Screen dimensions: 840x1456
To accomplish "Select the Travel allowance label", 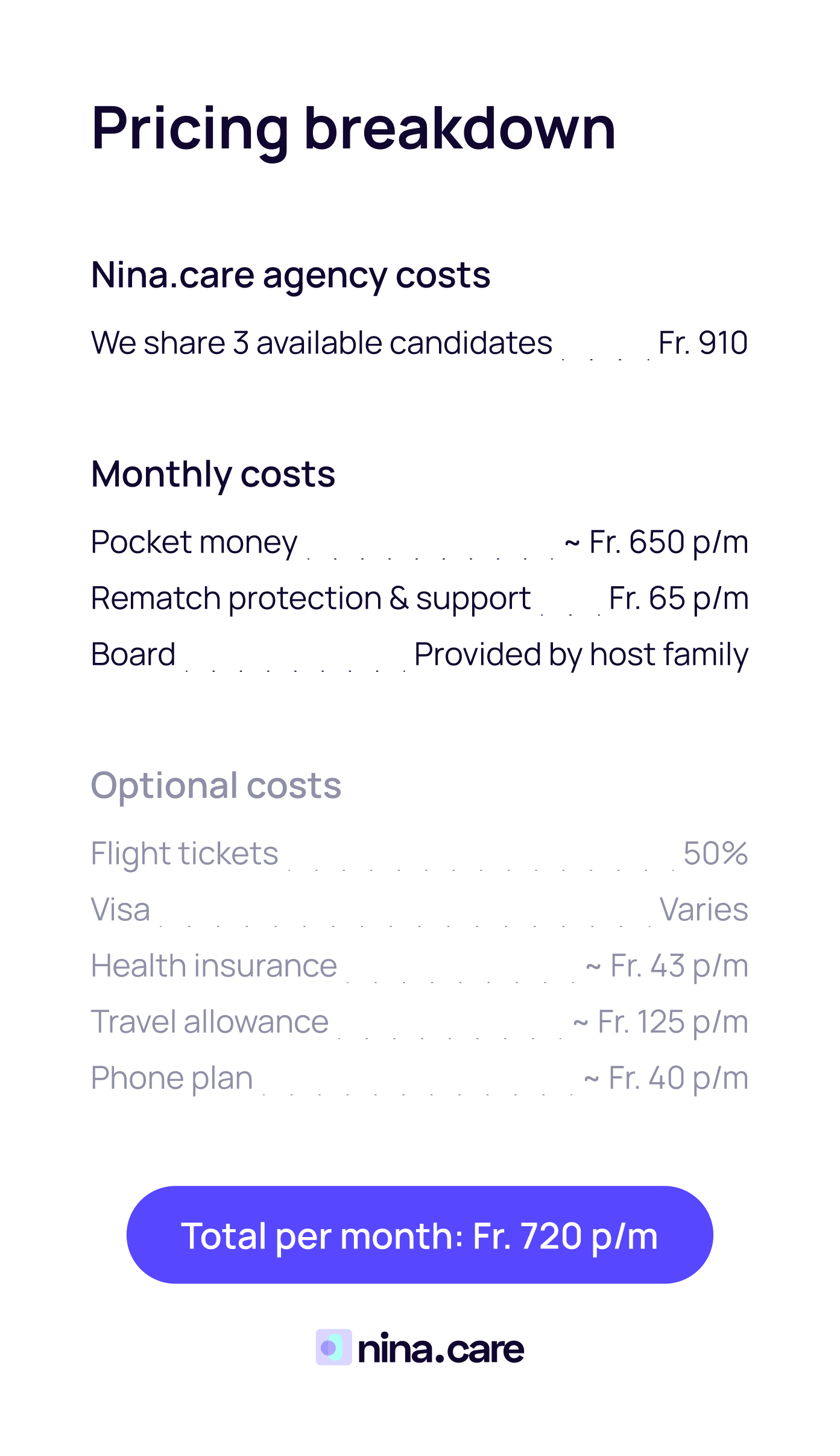I will 210,1022.
